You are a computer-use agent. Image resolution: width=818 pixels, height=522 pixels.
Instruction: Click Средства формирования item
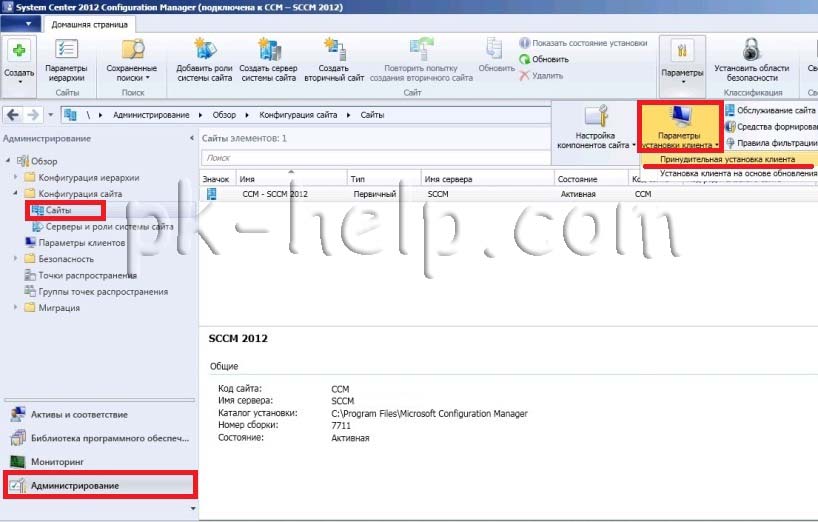[x=771, y=127]
